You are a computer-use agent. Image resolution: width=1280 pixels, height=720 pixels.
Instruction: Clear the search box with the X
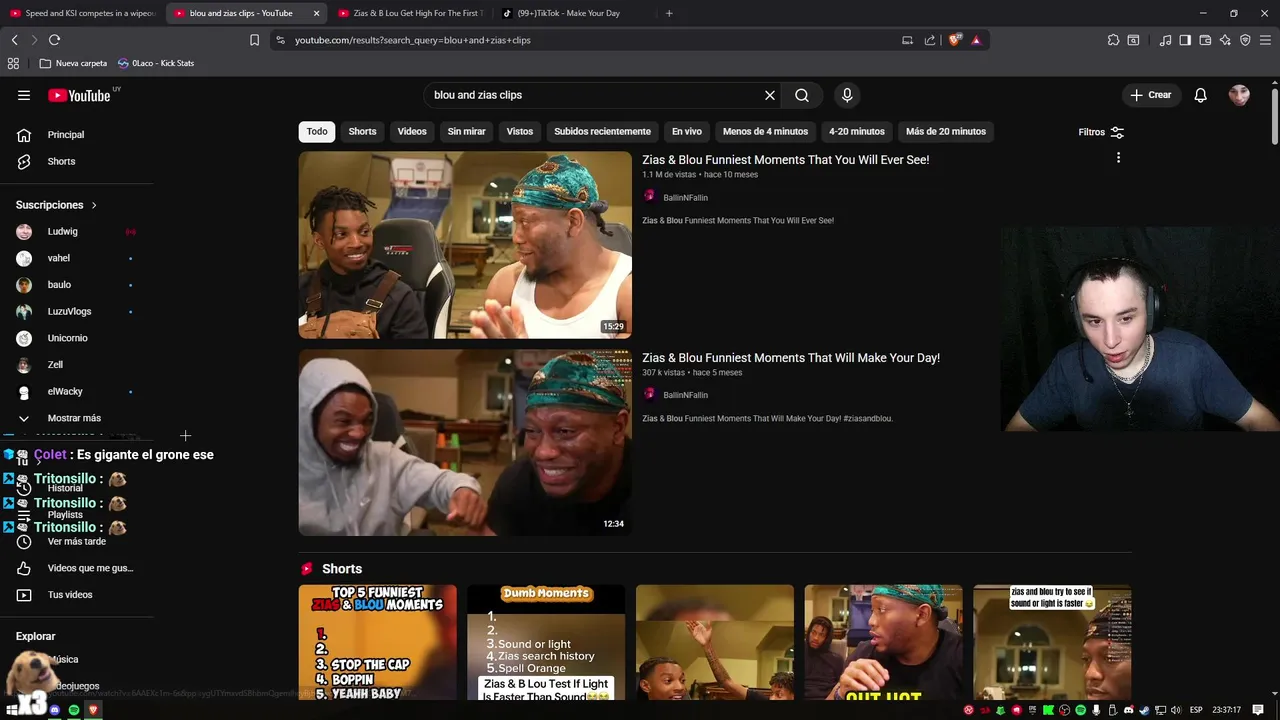tap(770, 95)
